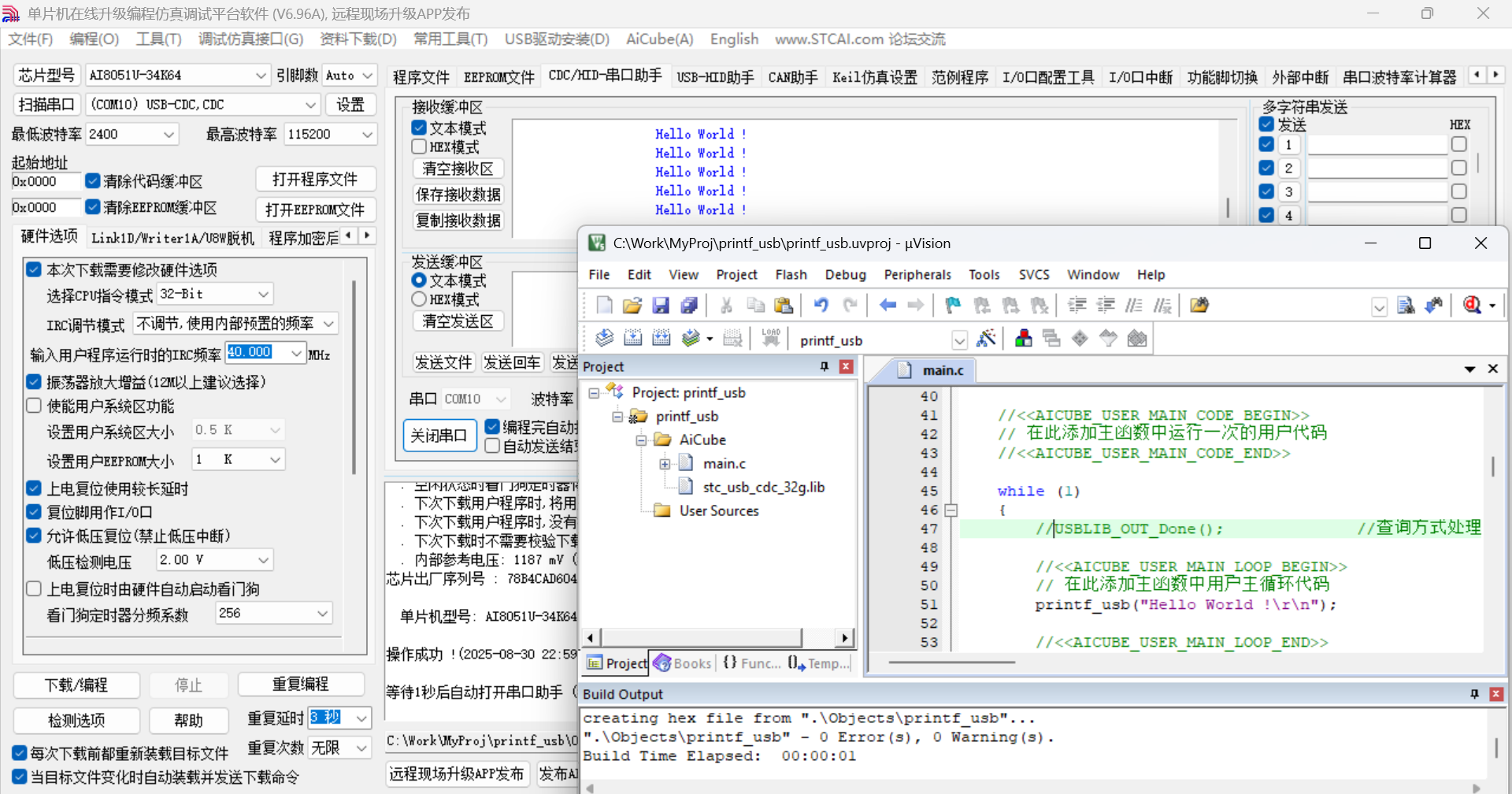Enable 上电复位时由硬件自动启动看门狗 checkbox
1512x794 pixels.
click(34, 589)
